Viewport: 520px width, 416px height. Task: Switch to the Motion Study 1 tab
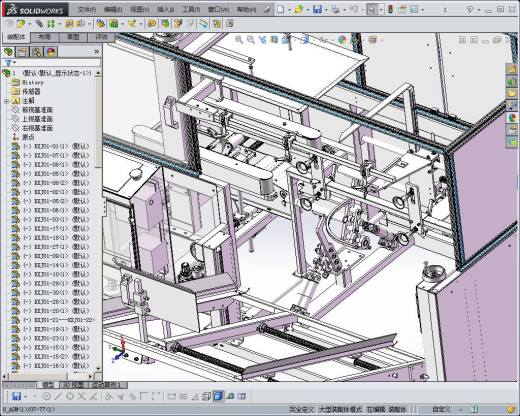(107, 385)
